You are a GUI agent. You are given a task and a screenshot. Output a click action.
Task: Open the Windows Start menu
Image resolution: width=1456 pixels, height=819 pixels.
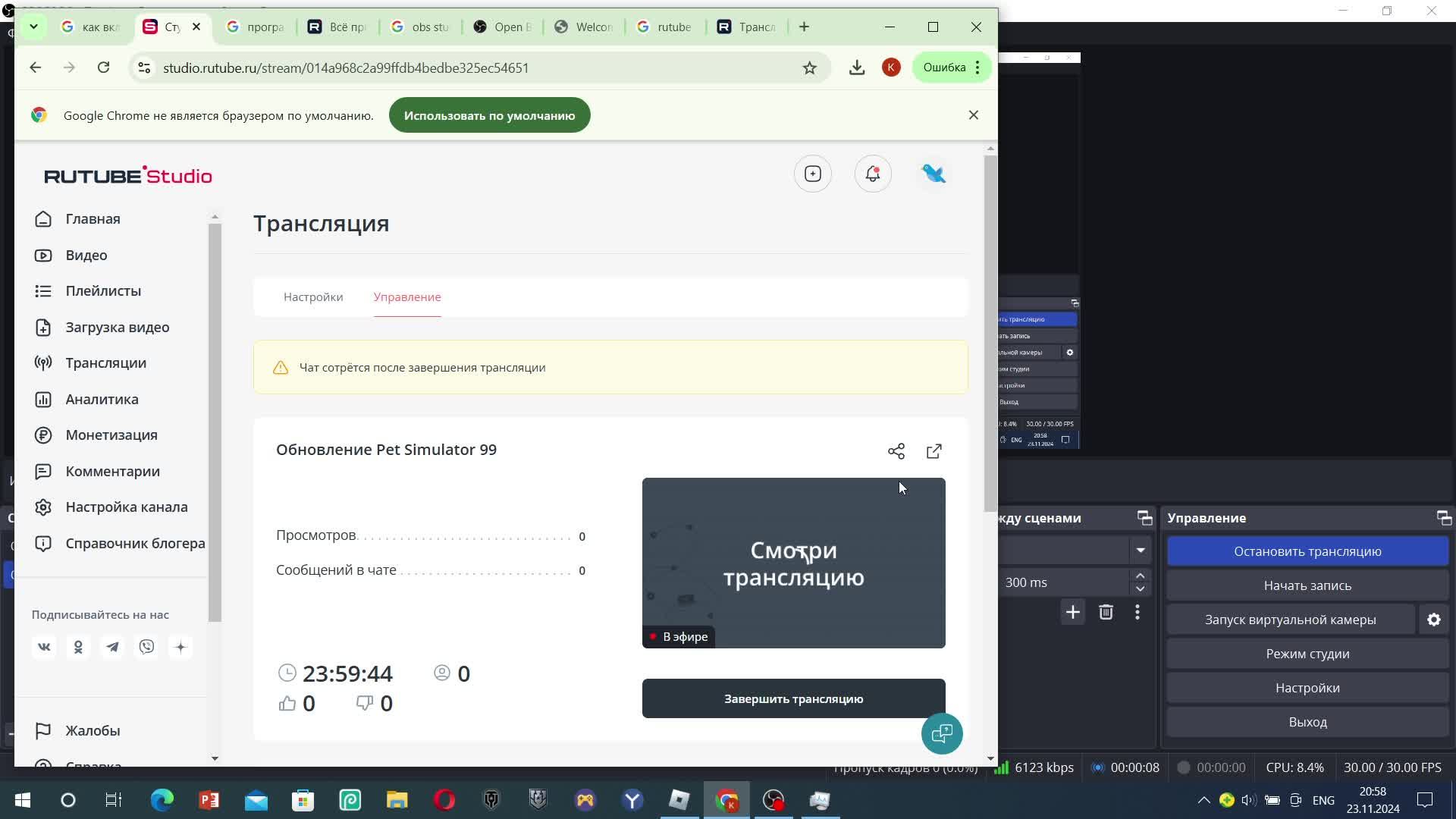(22, 801)
